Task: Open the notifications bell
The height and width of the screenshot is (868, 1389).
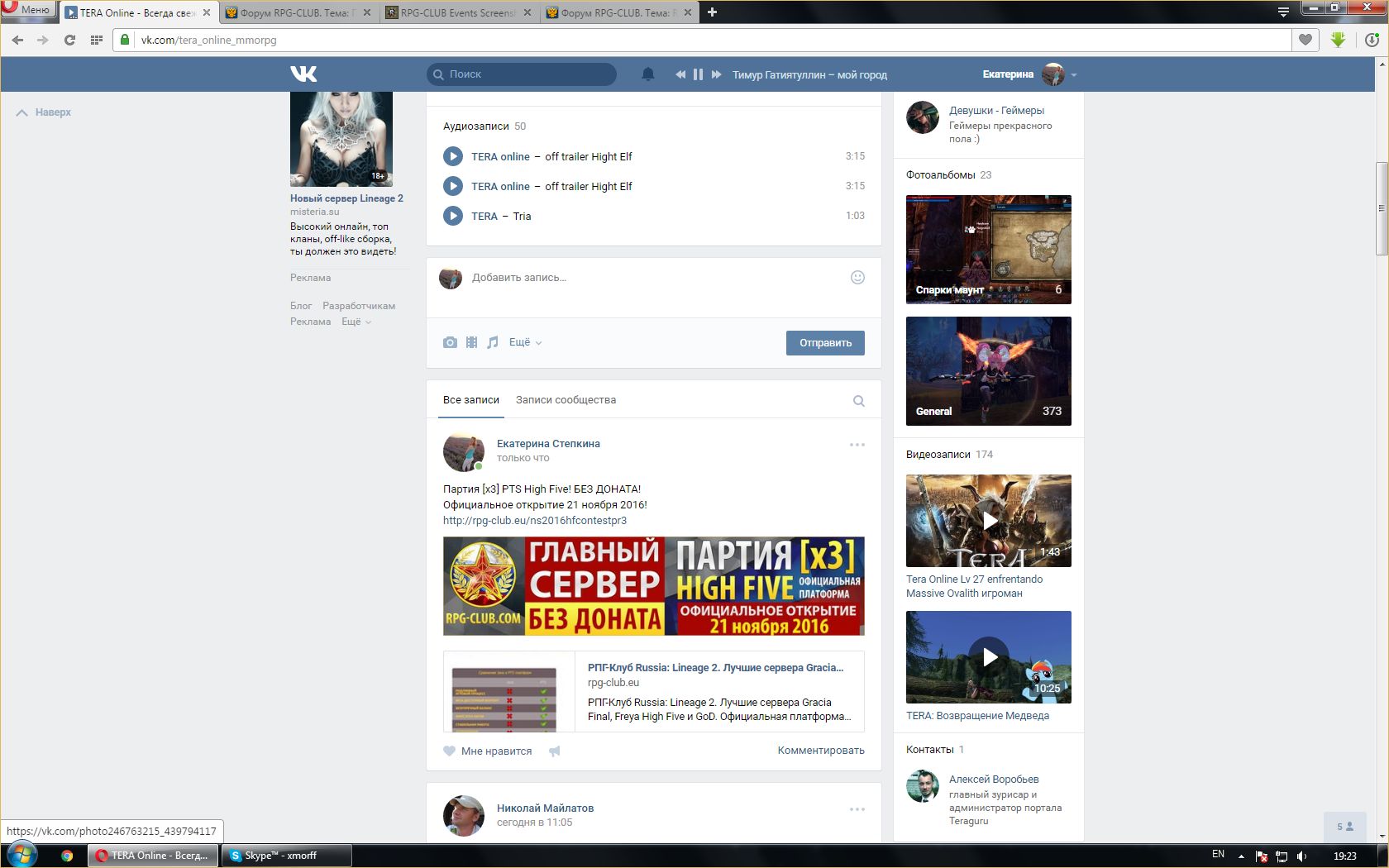Action: pos(648,74)
